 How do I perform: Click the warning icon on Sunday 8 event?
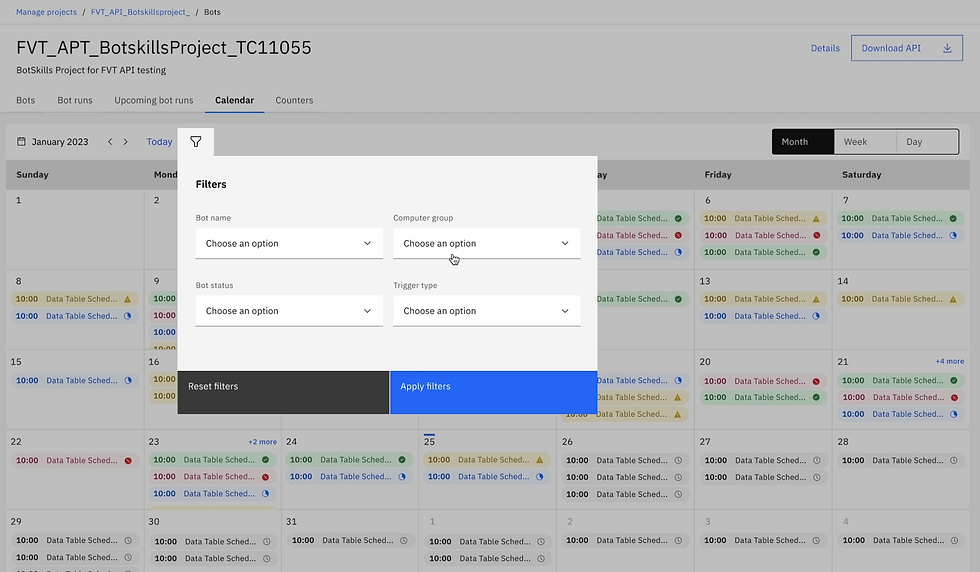click(128, 299)
